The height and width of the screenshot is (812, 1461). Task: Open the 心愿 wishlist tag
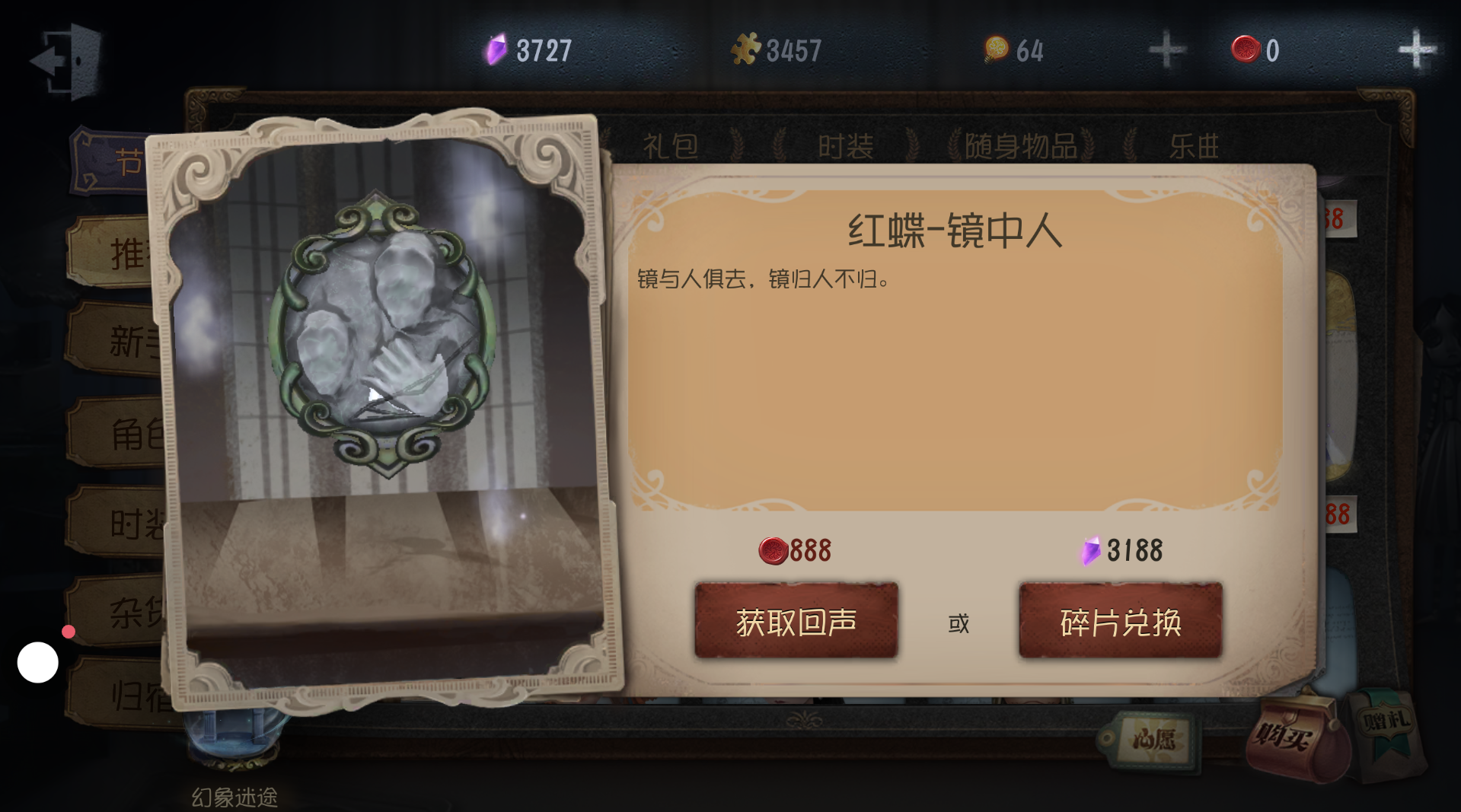click(x=1150, y=738)
